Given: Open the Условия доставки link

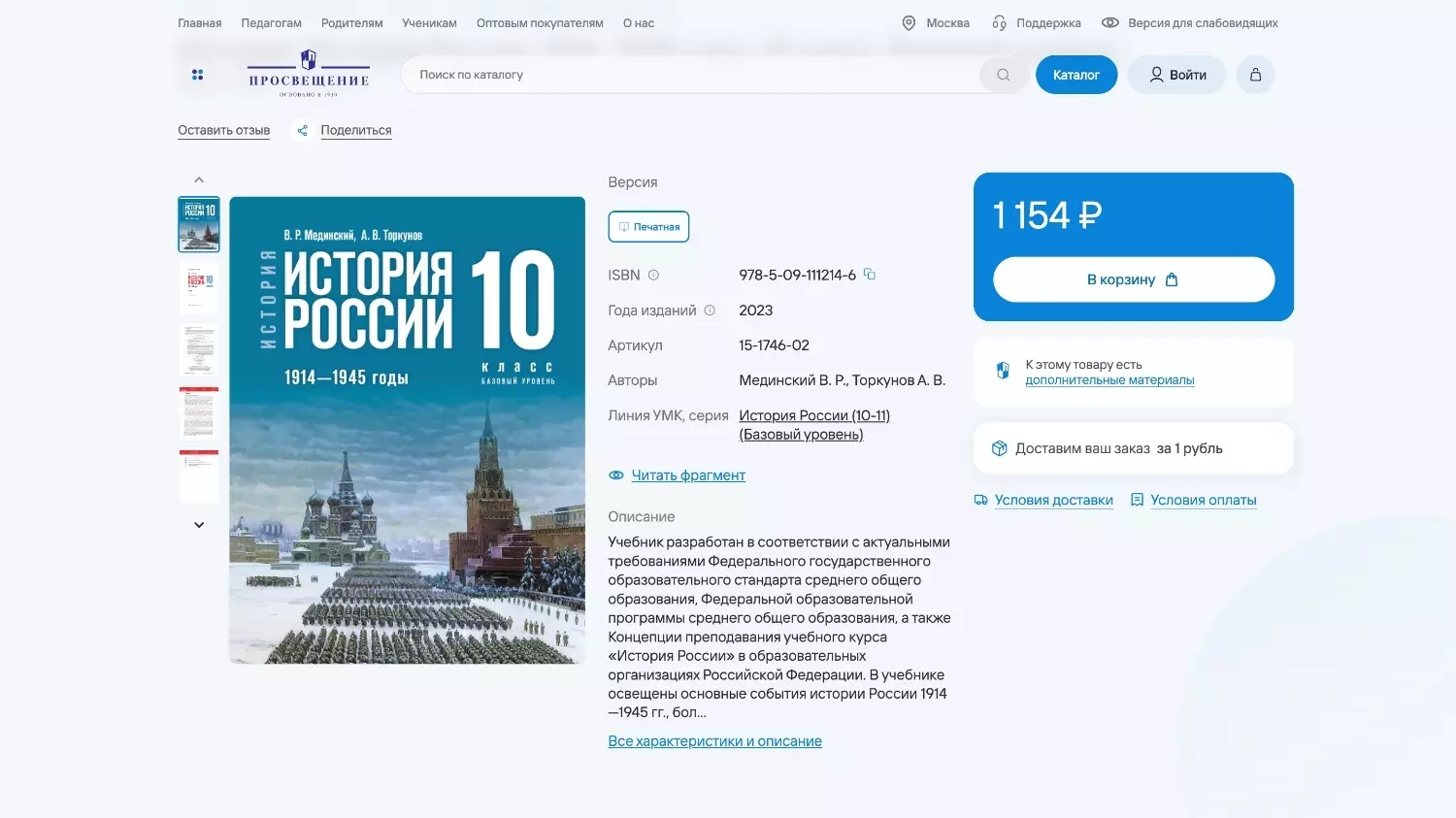Looking at the screenshot, I should pyautogui.click(x=1053, y=501).
